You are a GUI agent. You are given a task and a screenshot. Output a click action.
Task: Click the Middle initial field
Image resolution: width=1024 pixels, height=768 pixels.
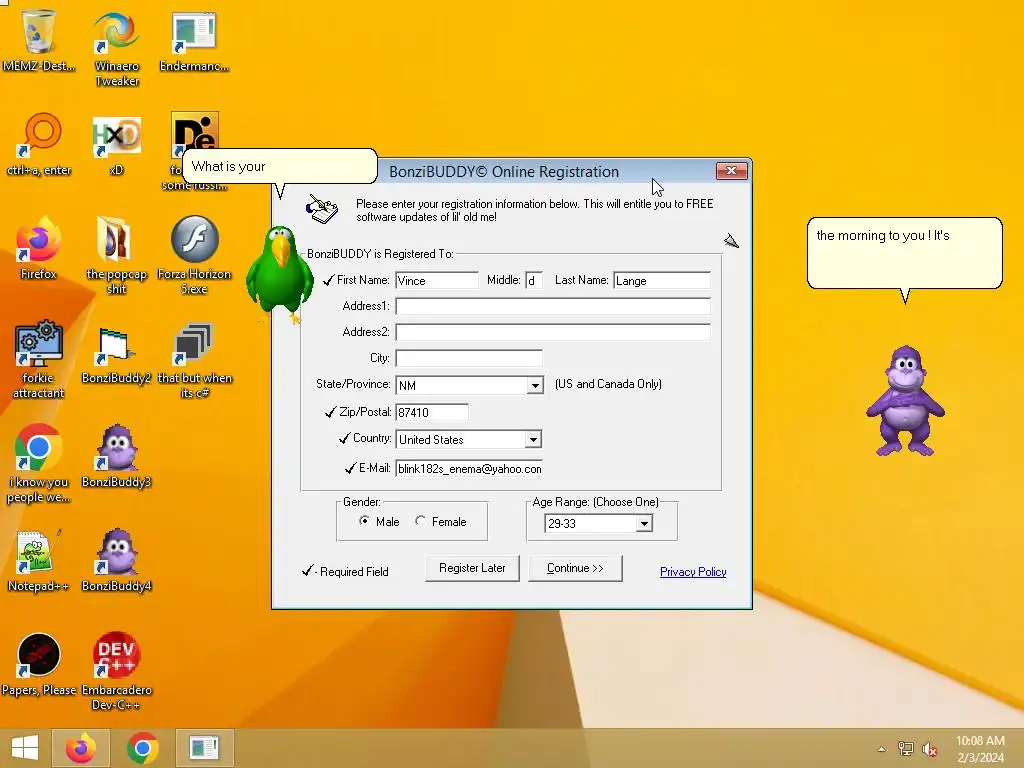pyautogui.click(x=534, y=280)
